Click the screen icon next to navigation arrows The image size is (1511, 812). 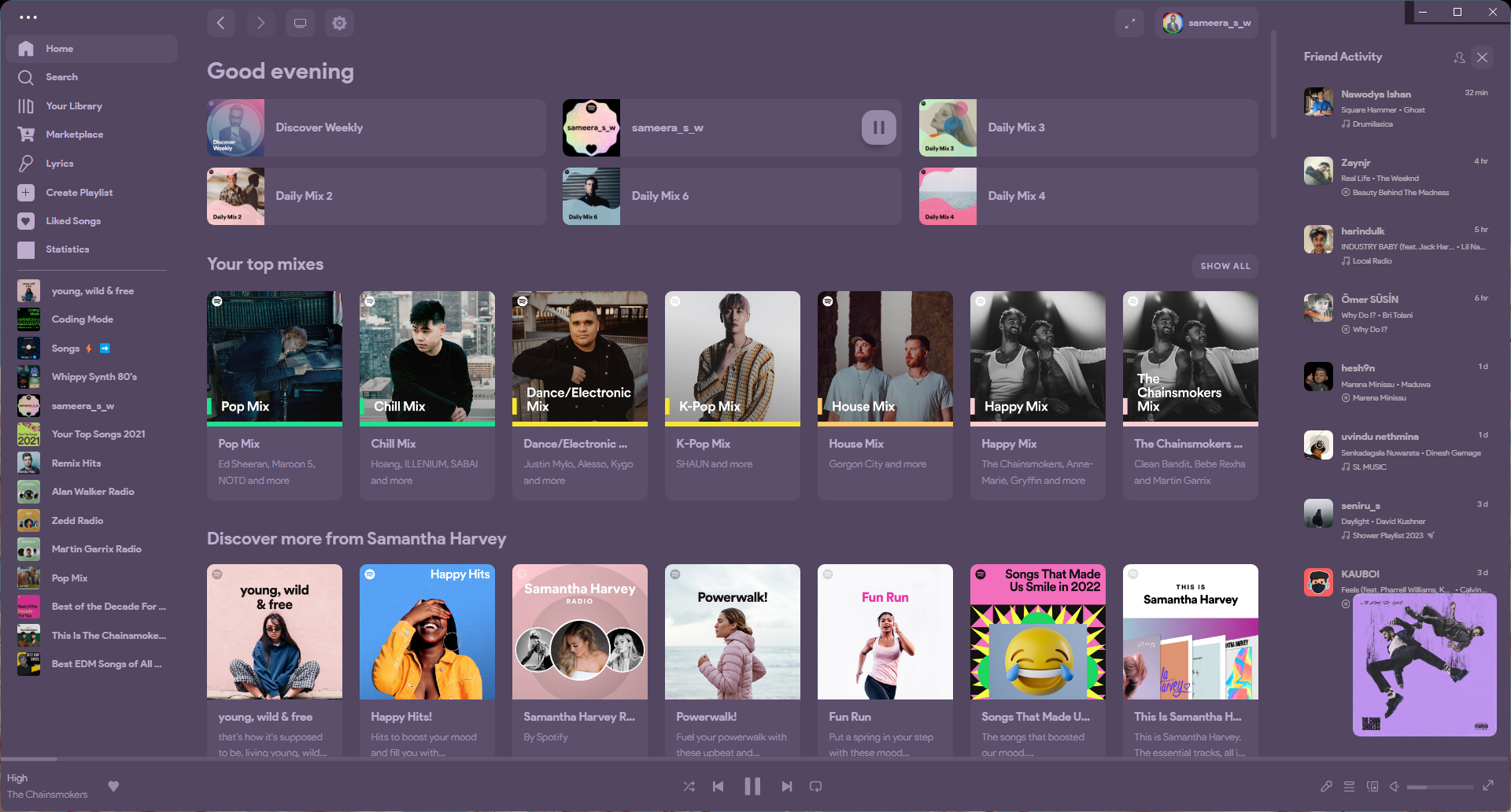coord(300,23)
